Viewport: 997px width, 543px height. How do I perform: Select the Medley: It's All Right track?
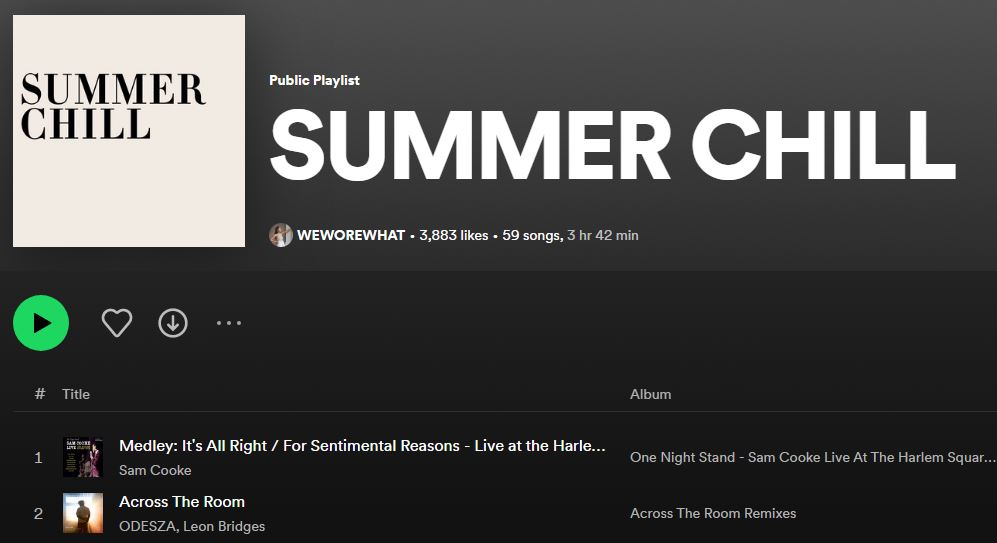point(362,446)
